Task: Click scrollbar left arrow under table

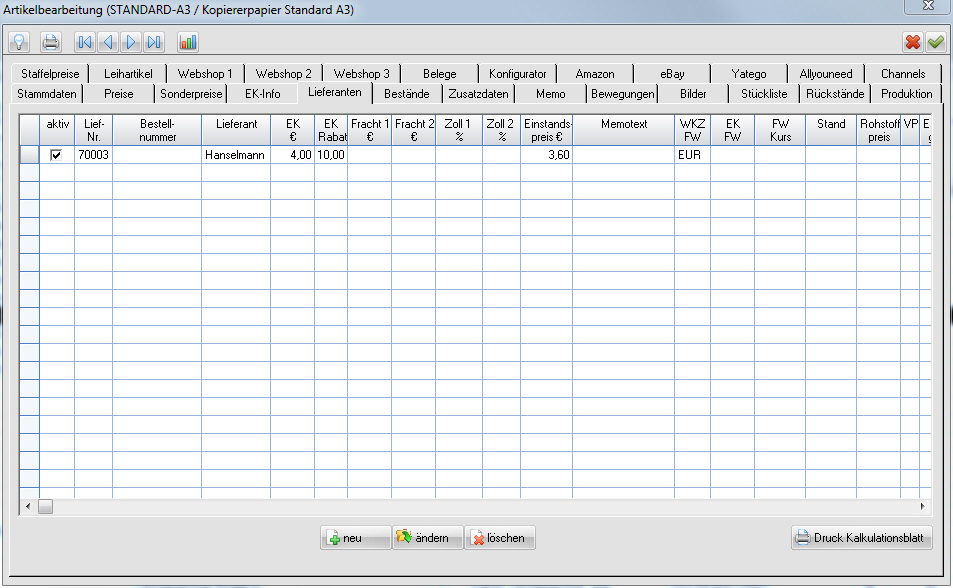Action: coord(27,506)
